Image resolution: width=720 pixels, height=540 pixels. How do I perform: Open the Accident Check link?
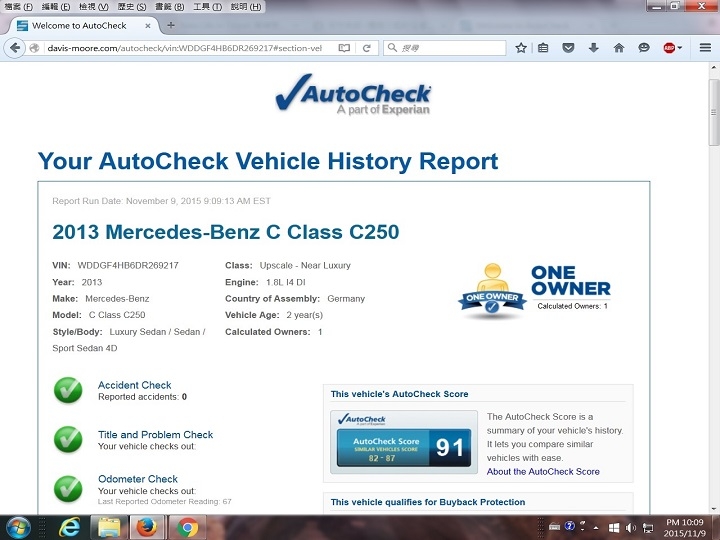click(135, 385)
